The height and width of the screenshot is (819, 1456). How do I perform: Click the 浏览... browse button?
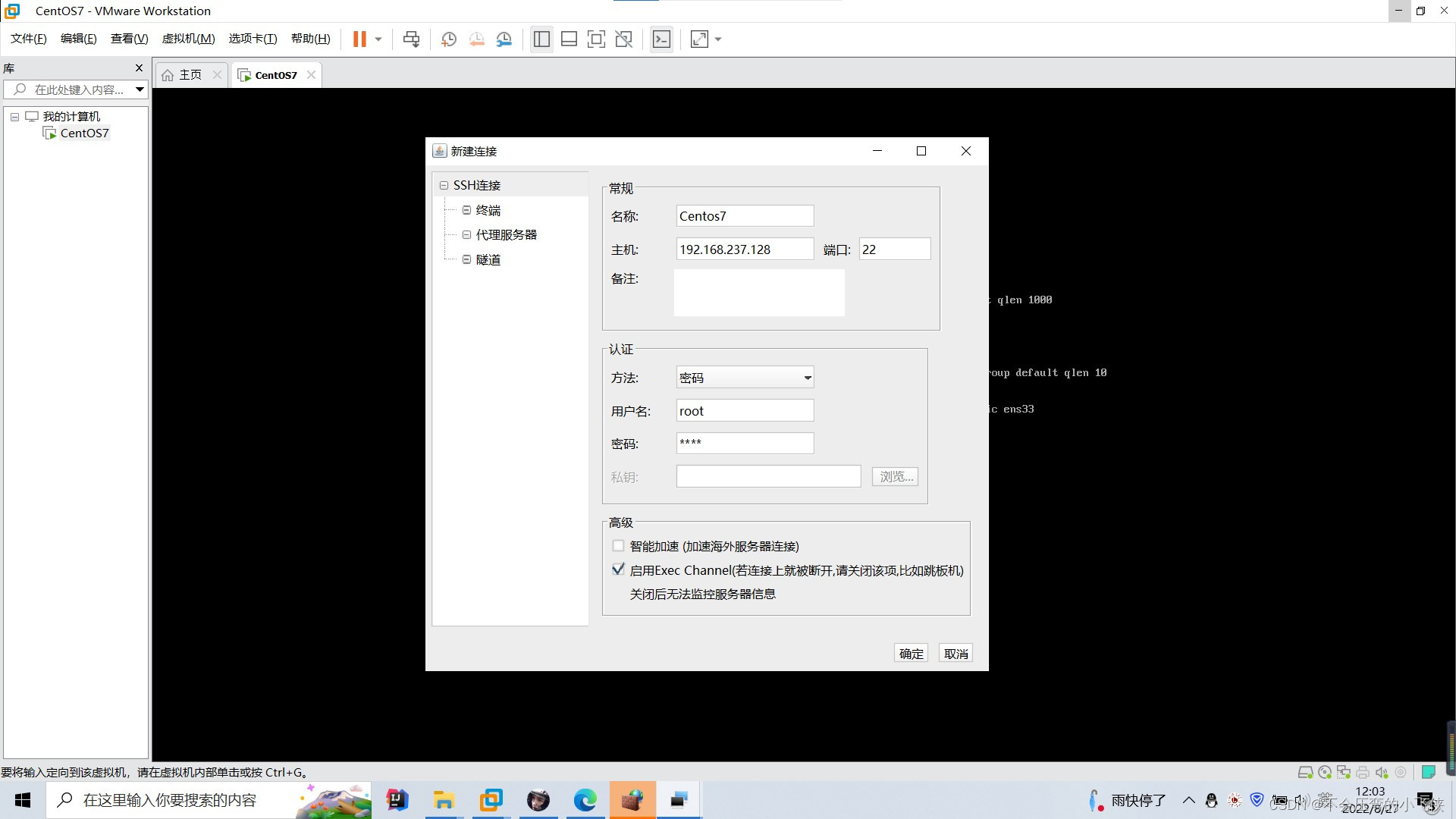[x=895, y=476]
